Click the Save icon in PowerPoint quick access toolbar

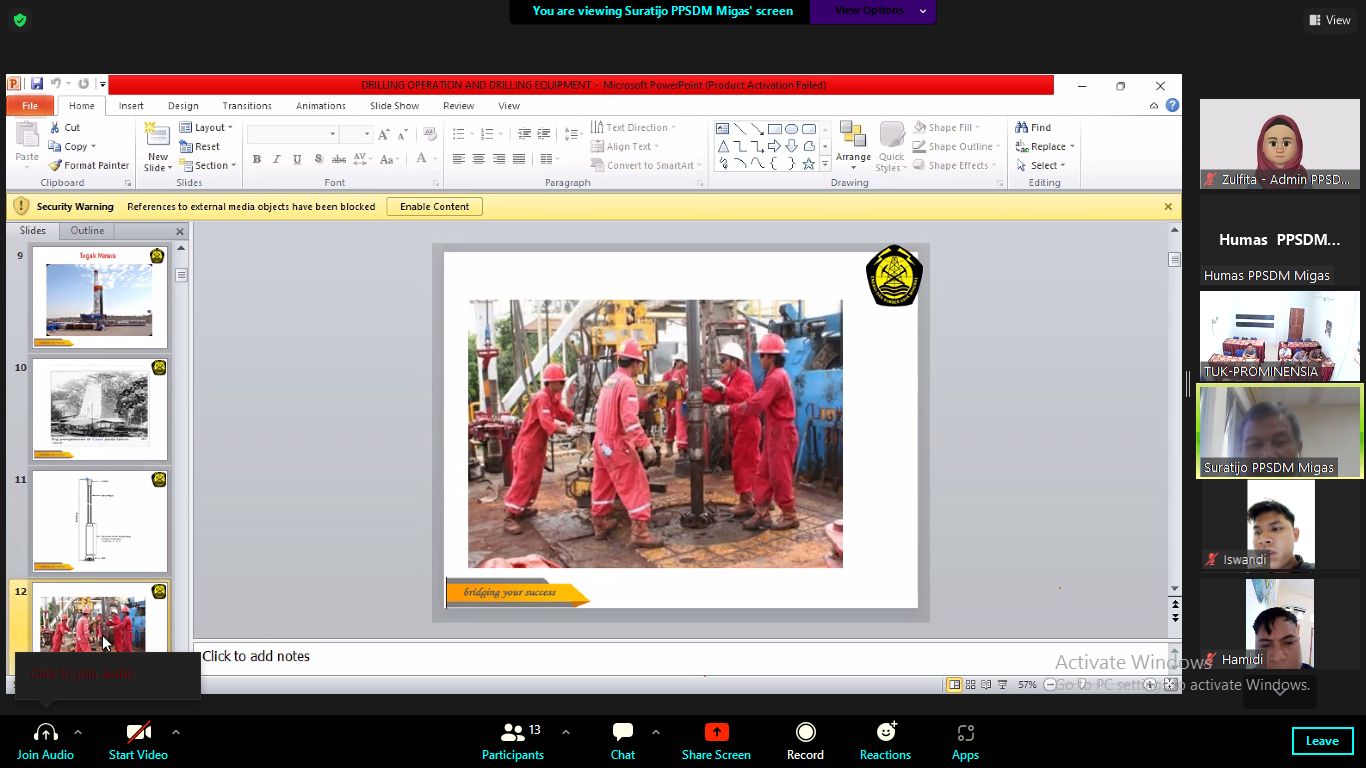tap(37, 84)
